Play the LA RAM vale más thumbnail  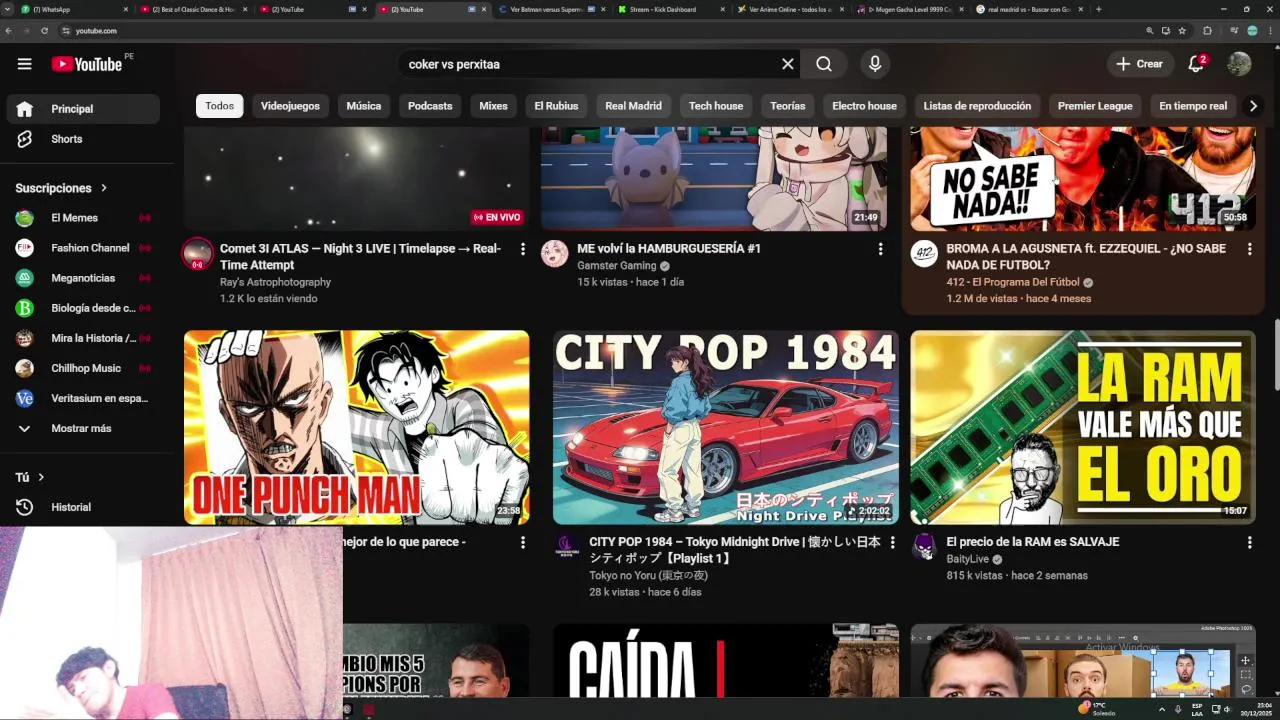1083,427
